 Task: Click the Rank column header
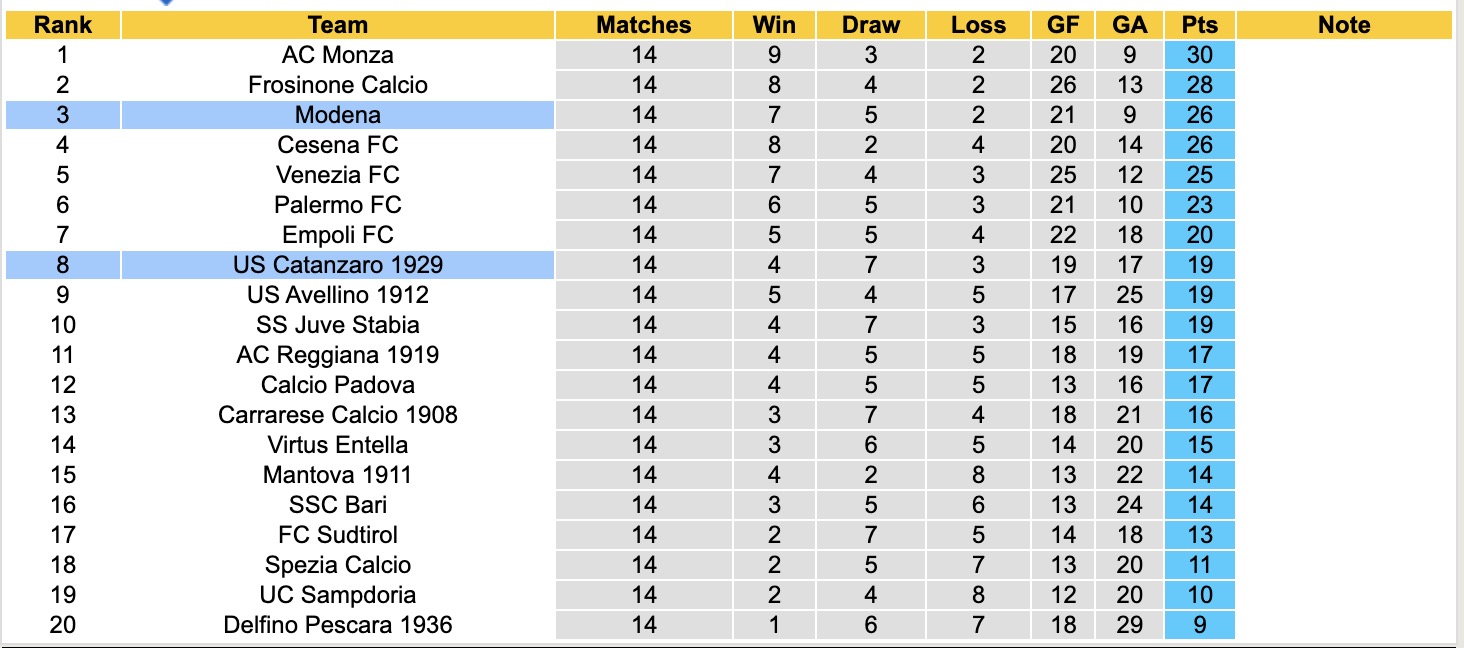(63, 25)
